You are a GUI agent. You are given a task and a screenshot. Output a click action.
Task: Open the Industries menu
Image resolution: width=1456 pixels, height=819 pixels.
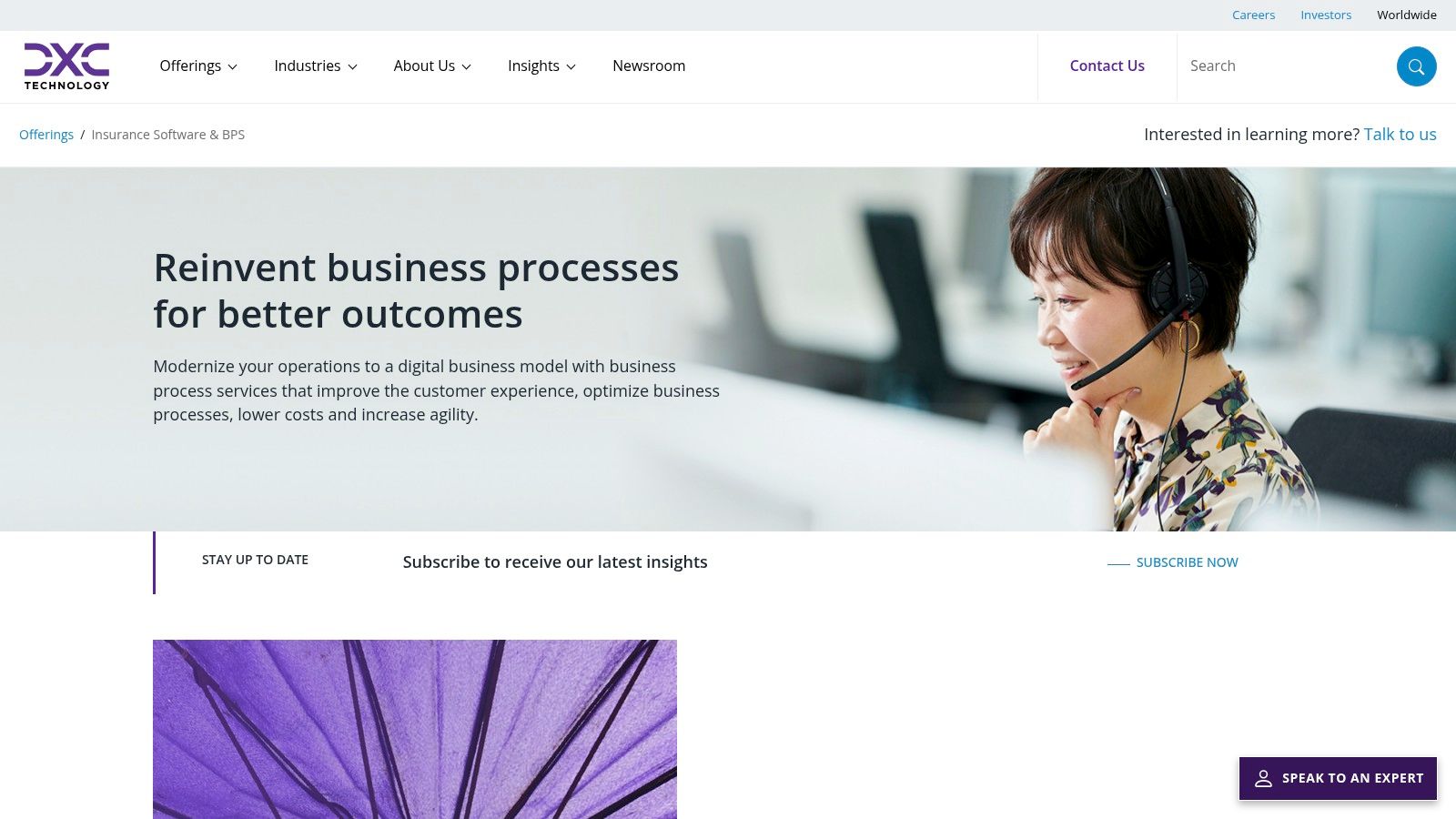(308, 66)
